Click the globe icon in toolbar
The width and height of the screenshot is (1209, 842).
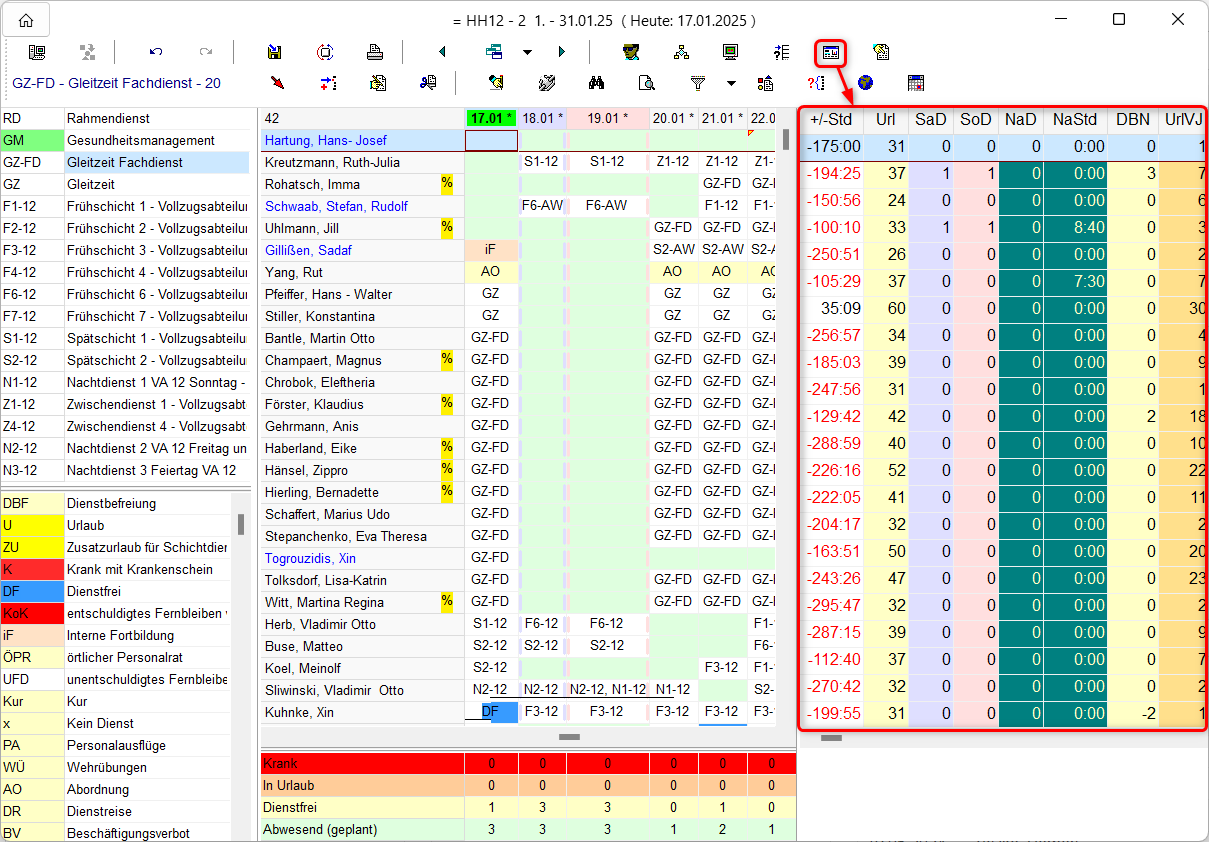865,83
